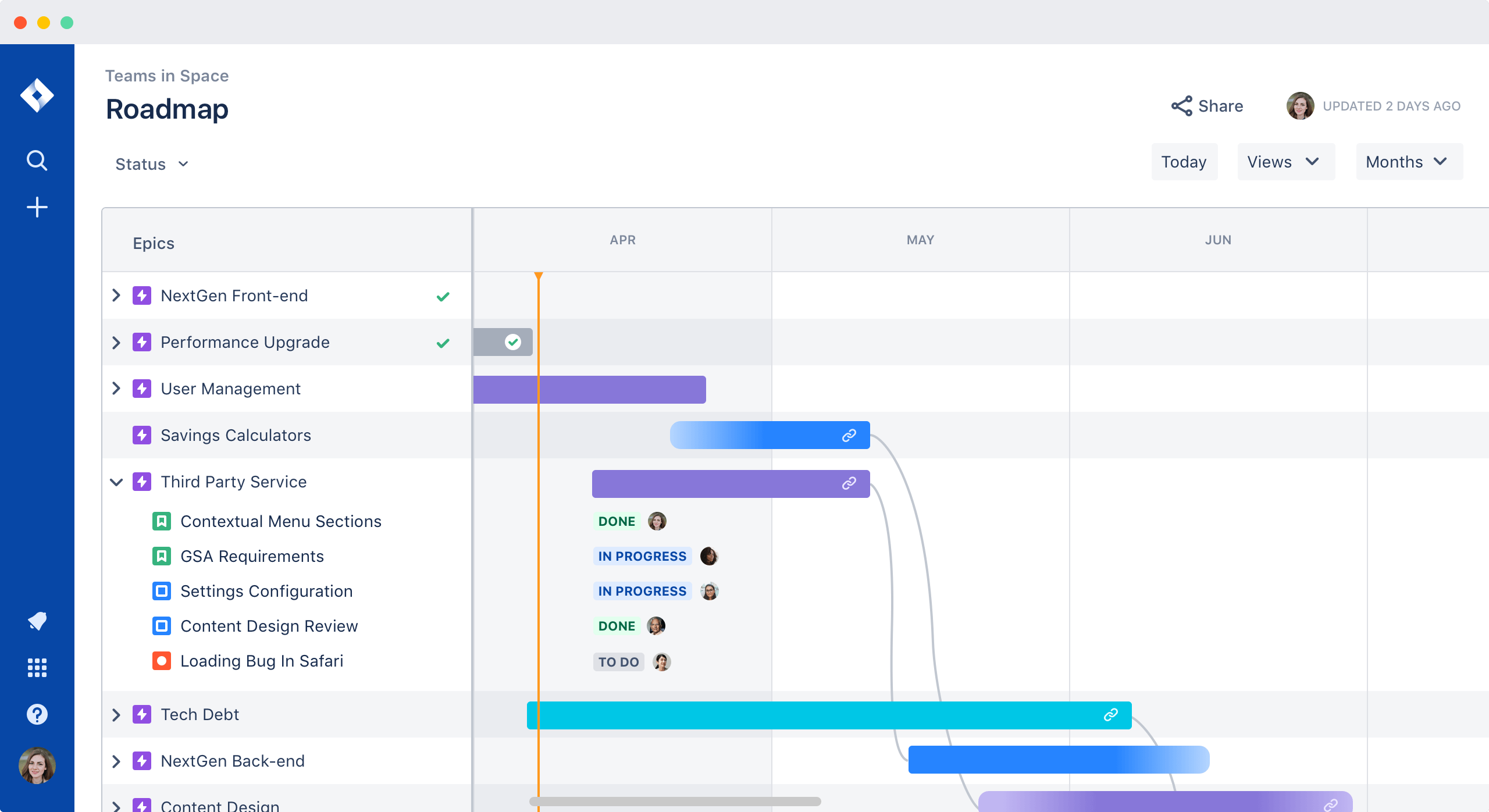This screenshot has width=1489, height=812.
Task: Click the Share button to share roadmap
Action: click(x=1207, y=106)
